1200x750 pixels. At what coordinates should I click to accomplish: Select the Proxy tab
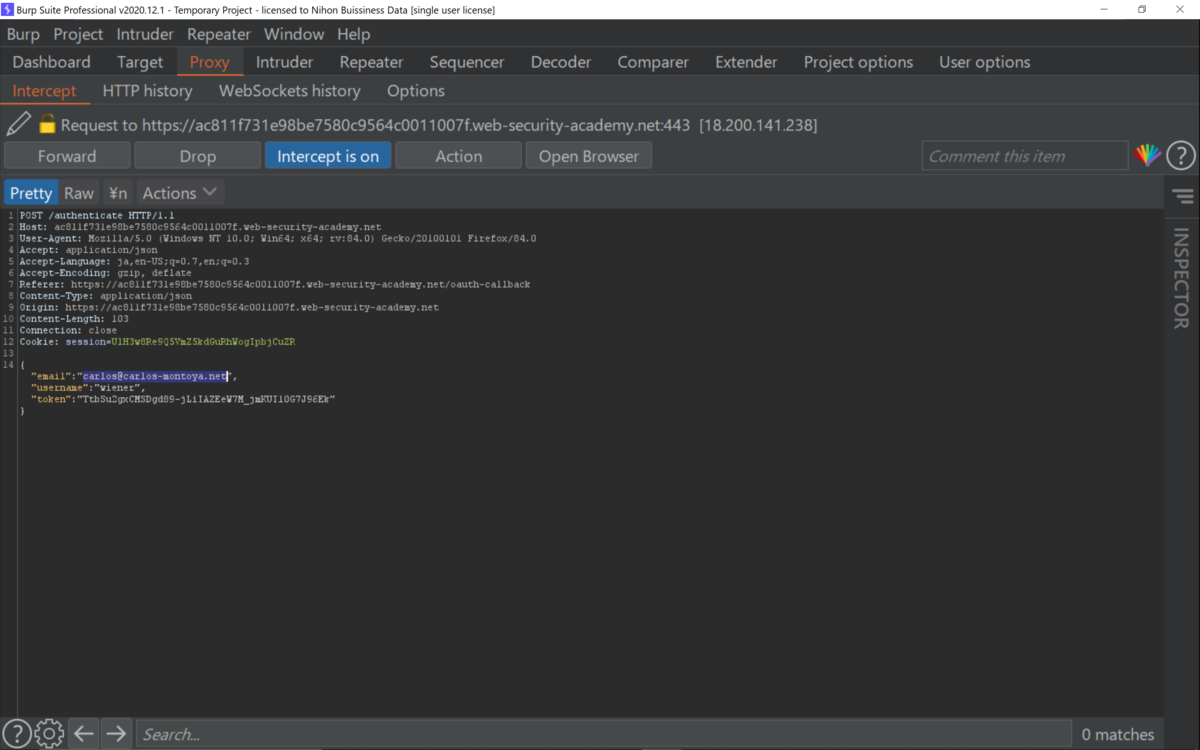pos(210,62)
